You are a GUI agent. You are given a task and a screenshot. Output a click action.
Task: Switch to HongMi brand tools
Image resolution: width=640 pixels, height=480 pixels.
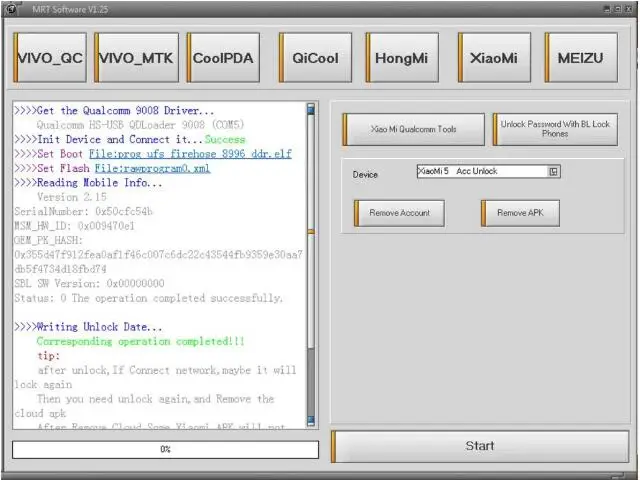click(402, 58)
